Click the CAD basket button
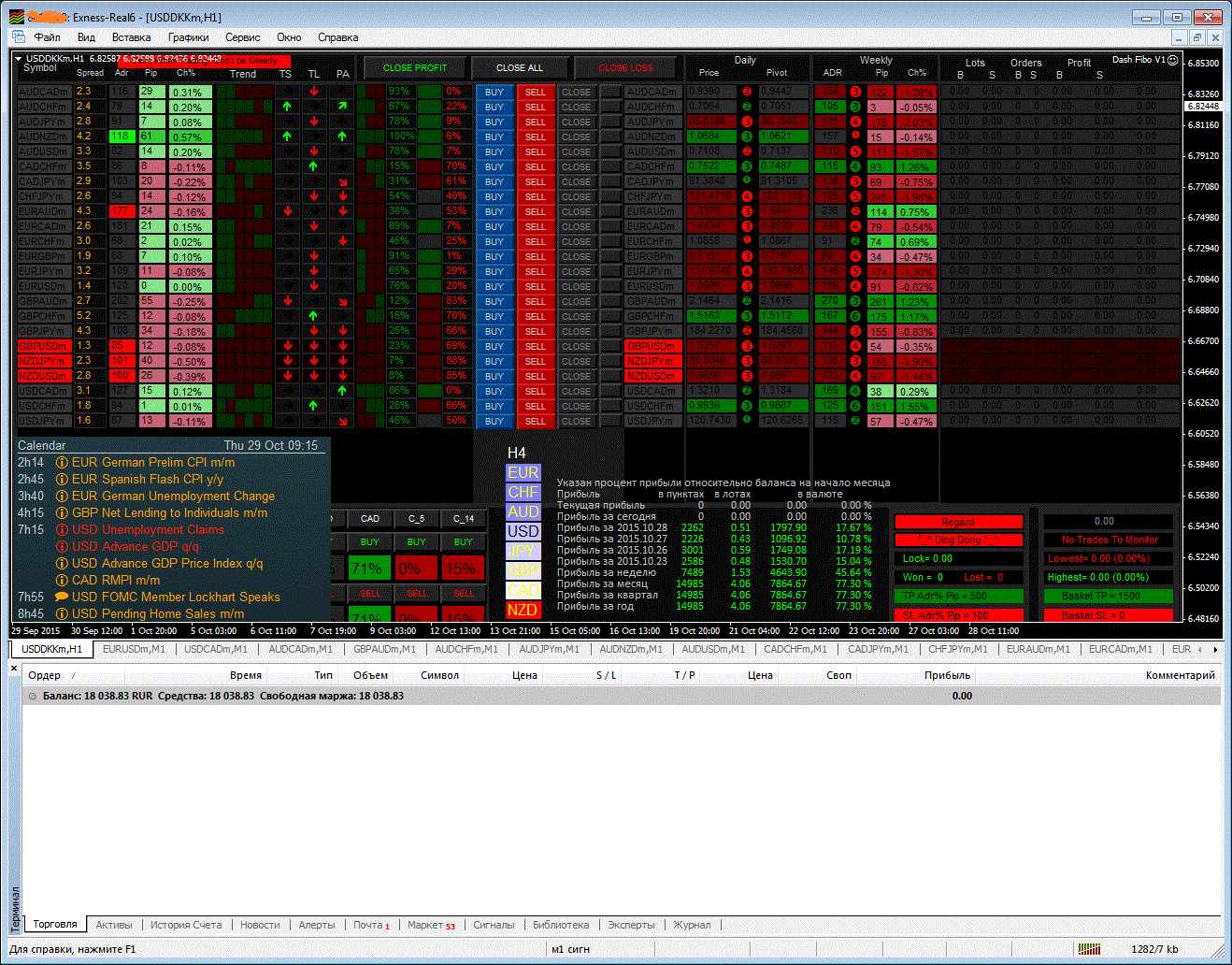The image size is (1232, 965). pyautogui.click(x=370, y=518)
